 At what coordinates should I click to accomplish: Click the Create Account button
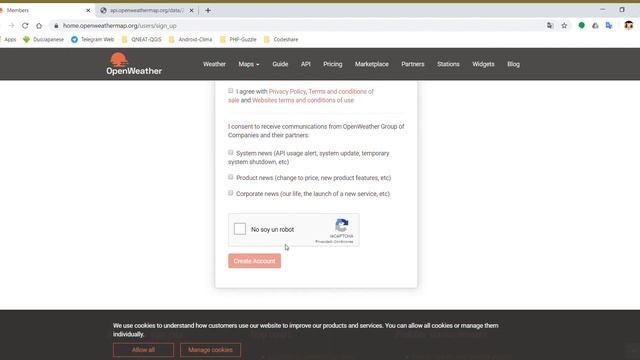[x=254, y=261]
